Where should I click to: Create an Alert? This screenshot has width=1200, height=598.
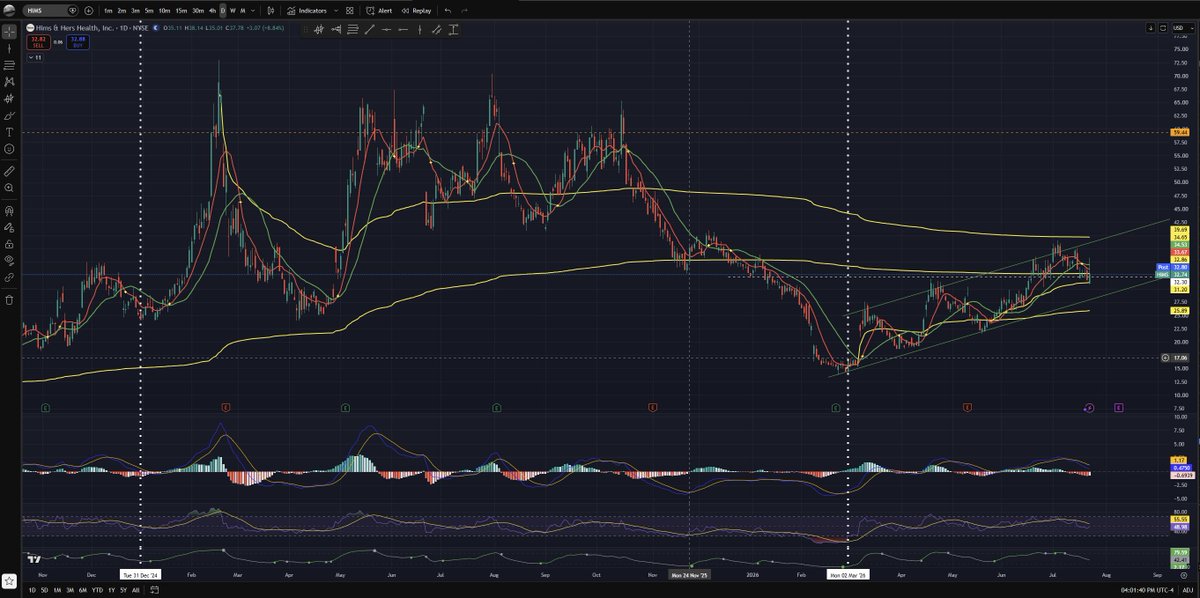pyautogui.click(x=379, y=10)
